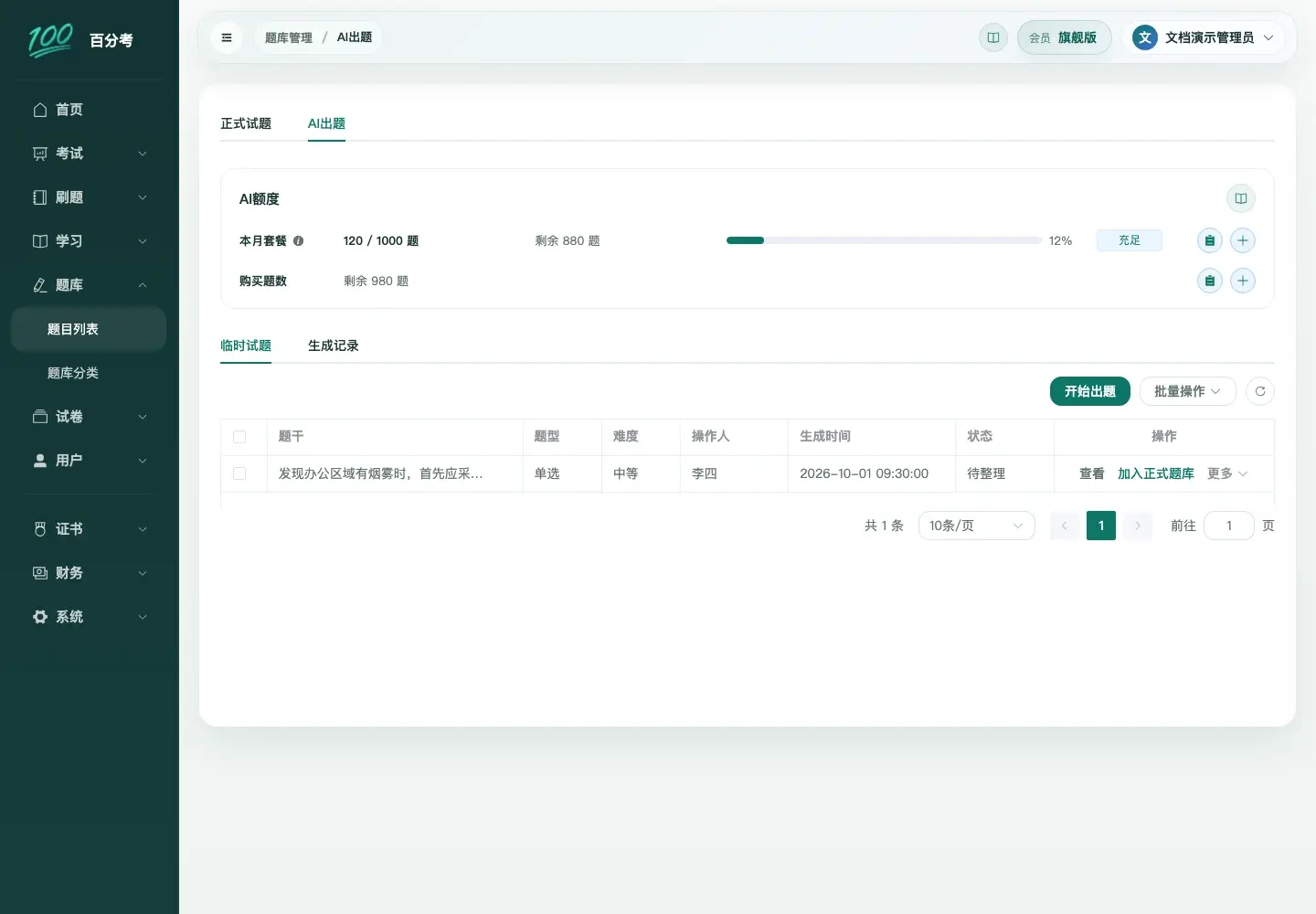The height and width of the screenshot is (914, 1316).
Task: Click the hamburger menu collapse icon
Action: [x=227, y=37]
